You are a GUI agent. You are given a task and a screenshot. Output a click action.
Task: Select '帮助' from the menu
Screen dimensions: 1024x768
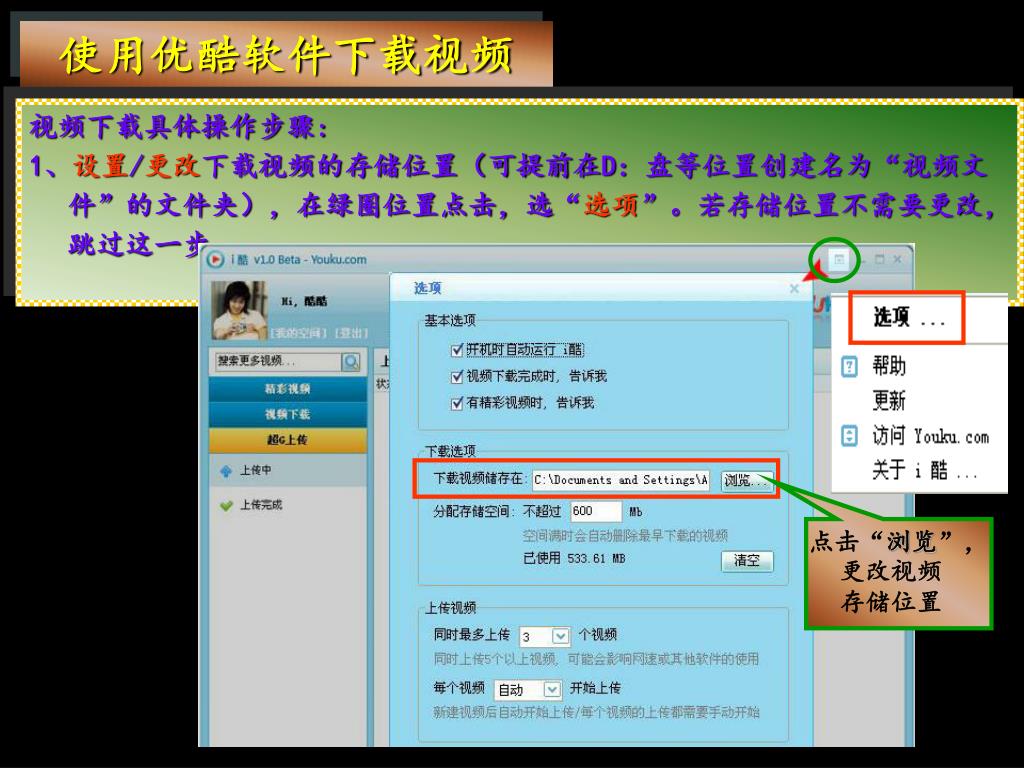[x=889, y=366]
